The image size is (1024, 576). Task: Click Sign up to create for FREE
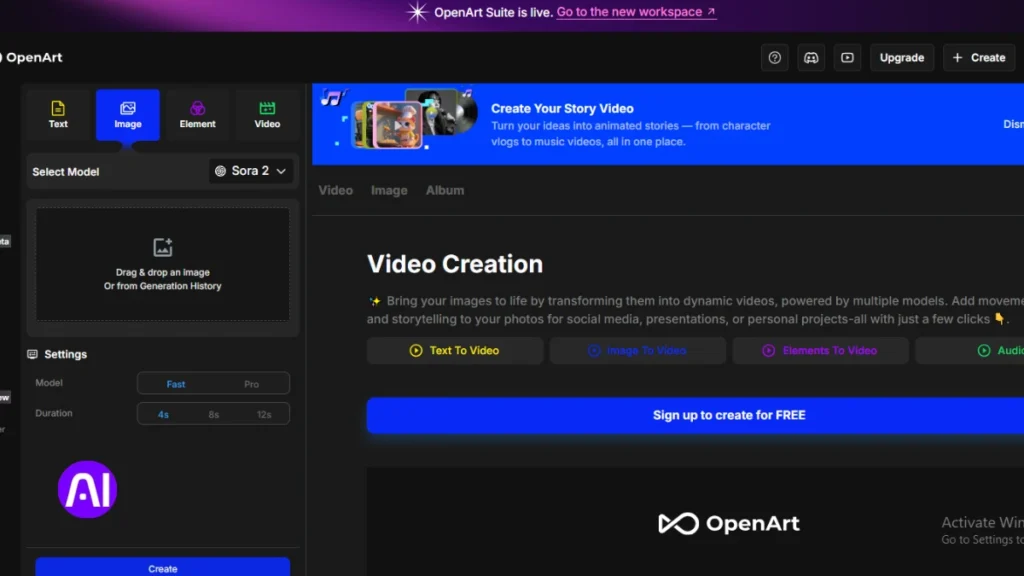(x=728, y=415)
